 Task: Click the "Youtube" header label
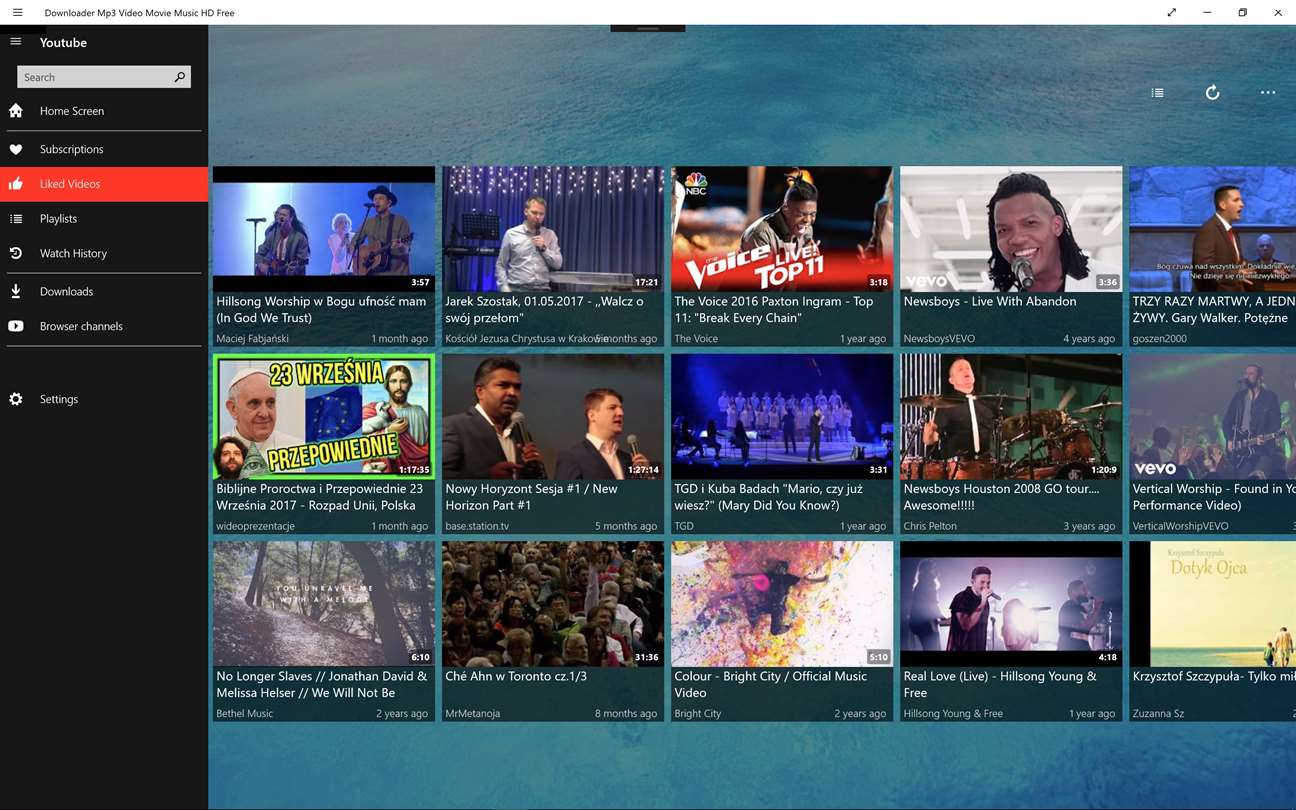(x=63, y=42)
